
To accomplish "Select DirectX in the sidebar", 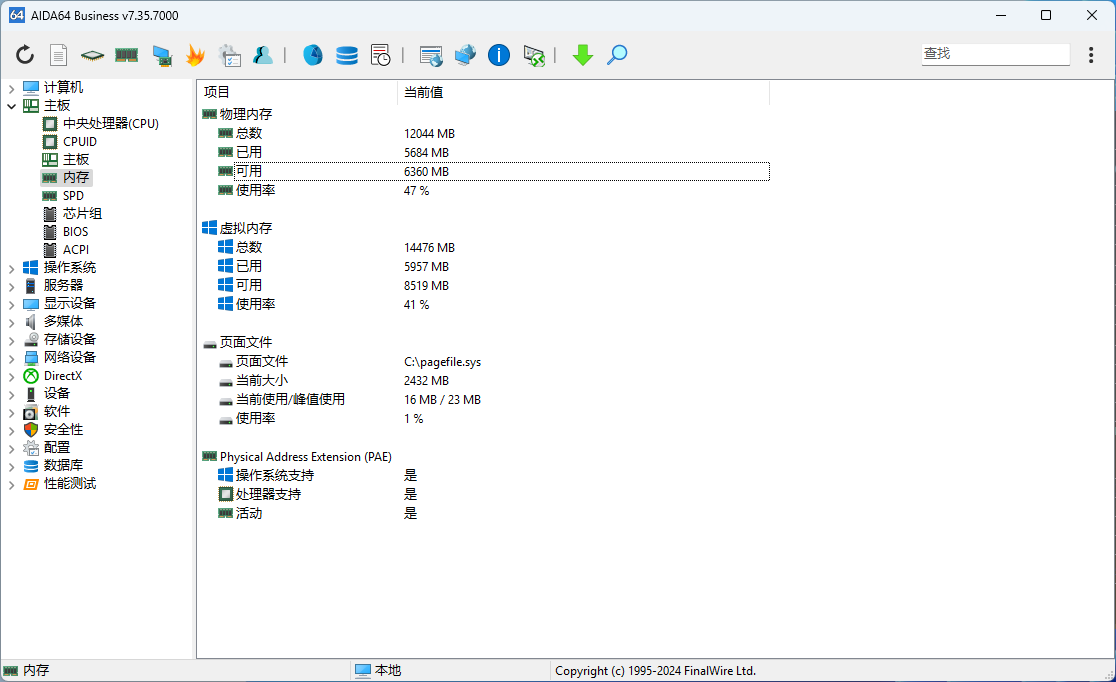I will click(63, 376).
